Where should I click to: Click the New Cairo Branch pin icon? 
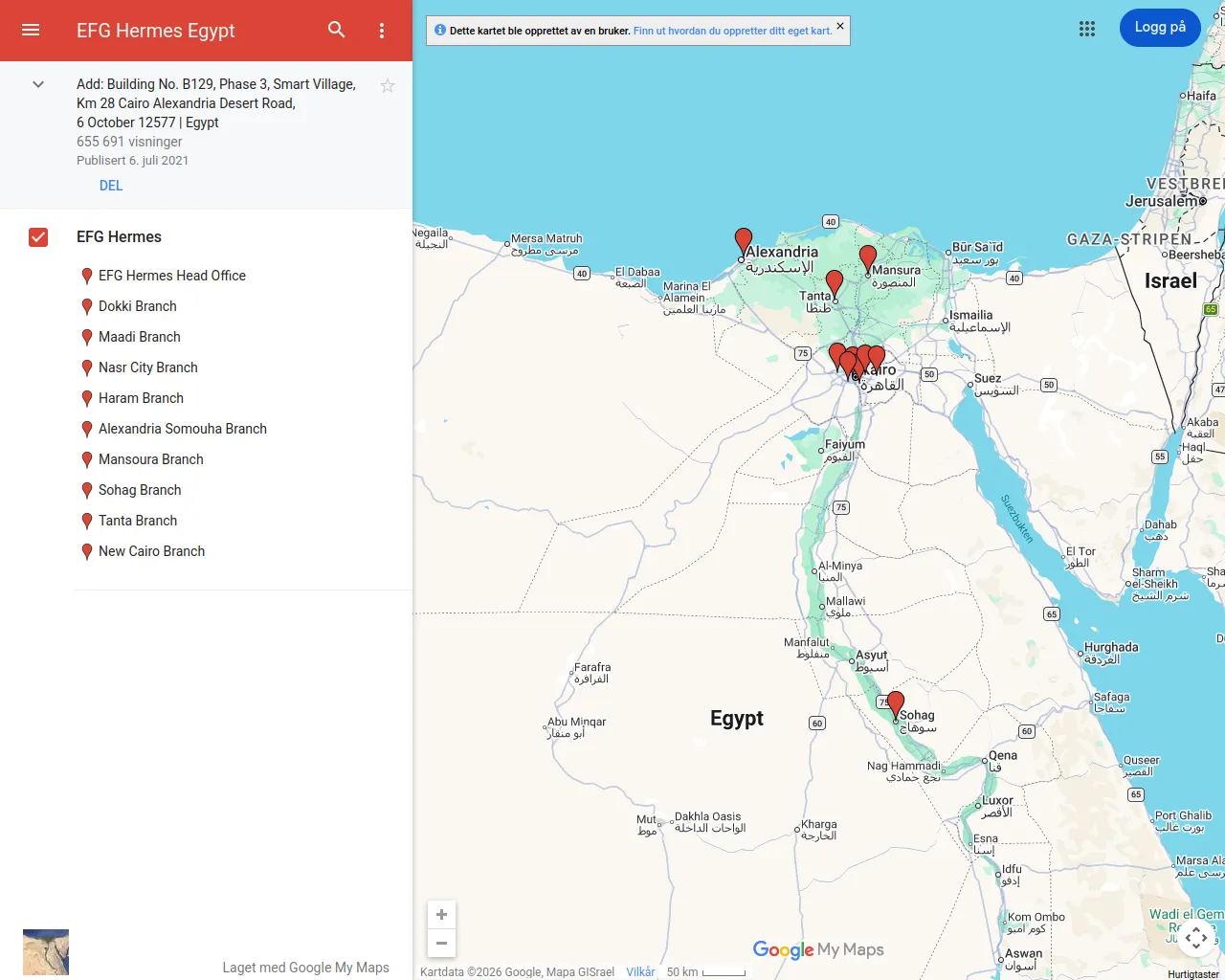pos(87,552)
